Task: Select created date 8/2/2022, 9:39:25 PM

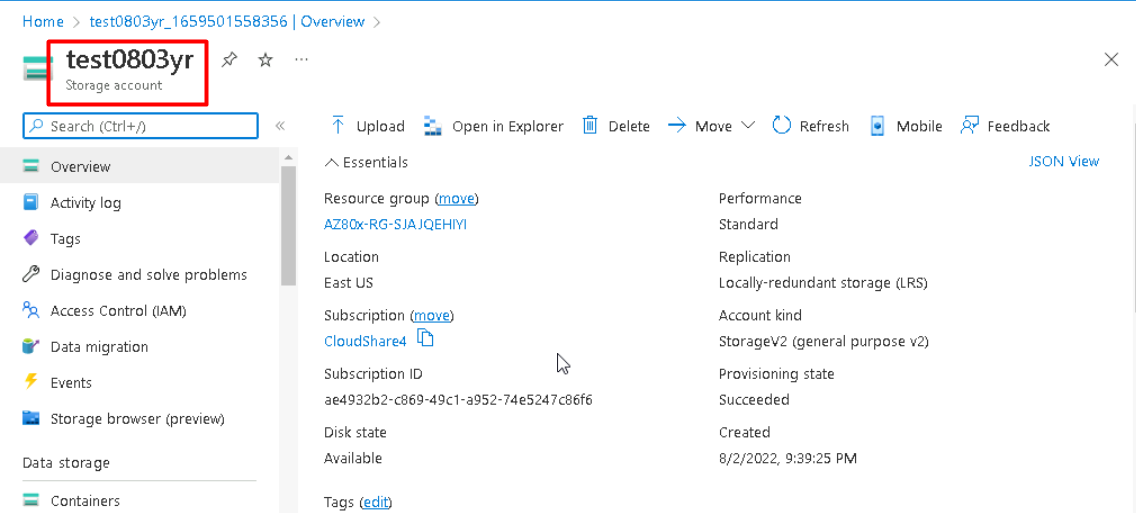Action: pos(788,459)
